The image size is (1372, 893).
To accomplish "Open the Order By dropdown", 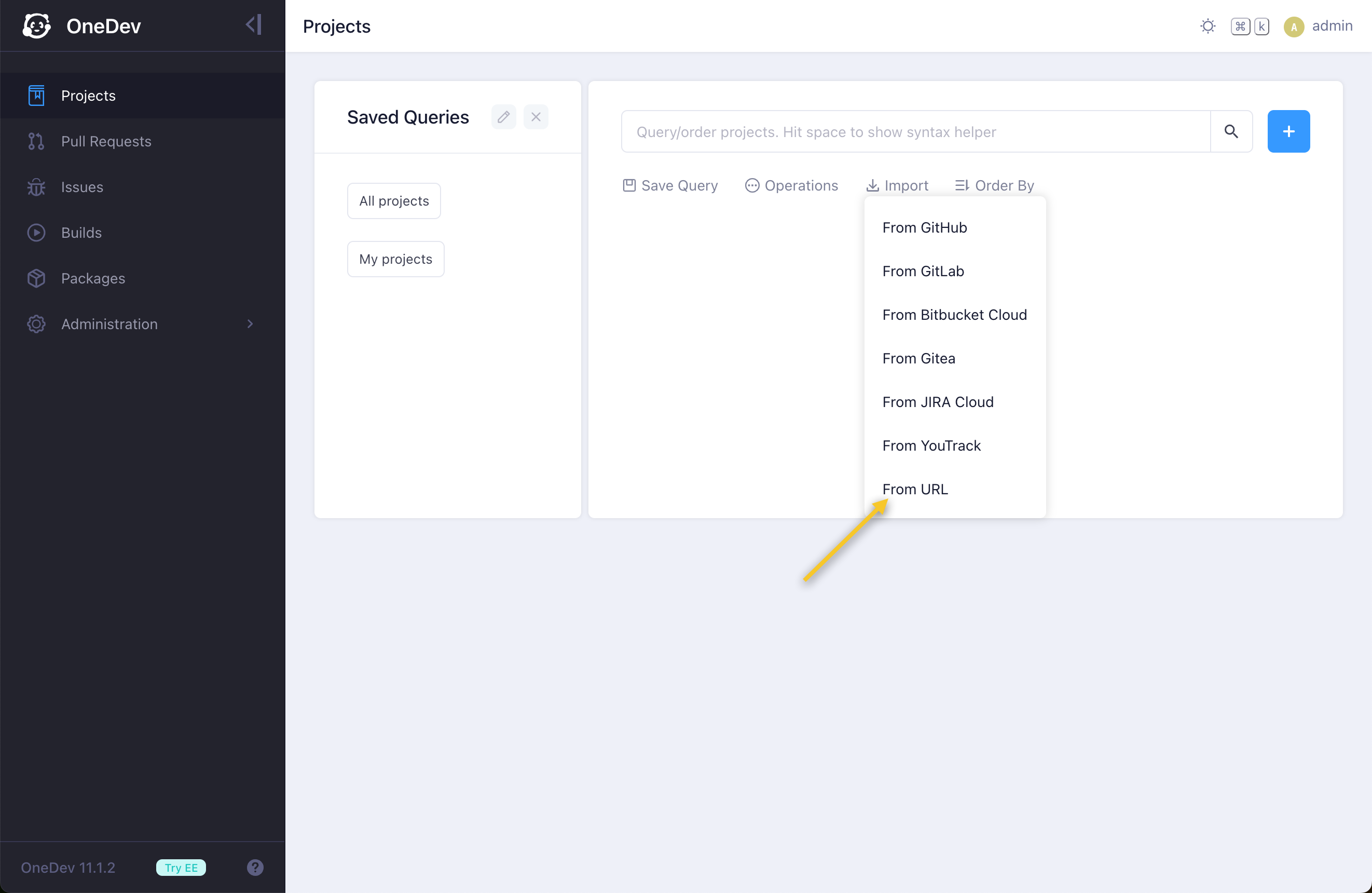I will pos(994,185).
